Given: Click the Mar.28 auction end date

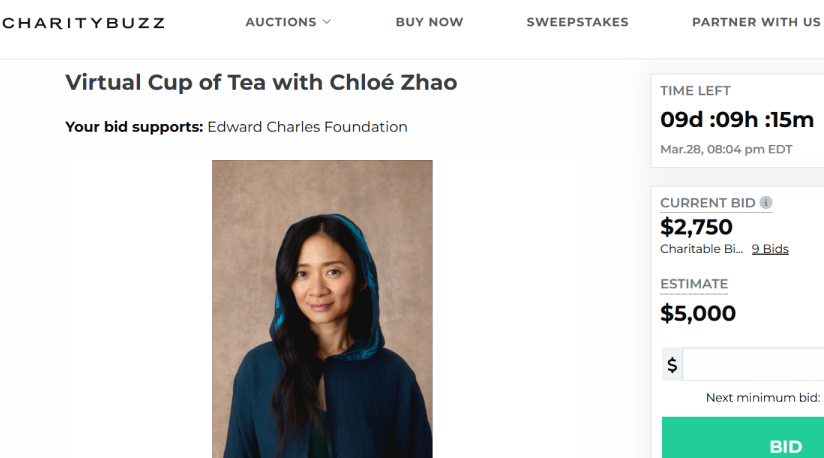Looking at the screenshot, I should [726, 149].
